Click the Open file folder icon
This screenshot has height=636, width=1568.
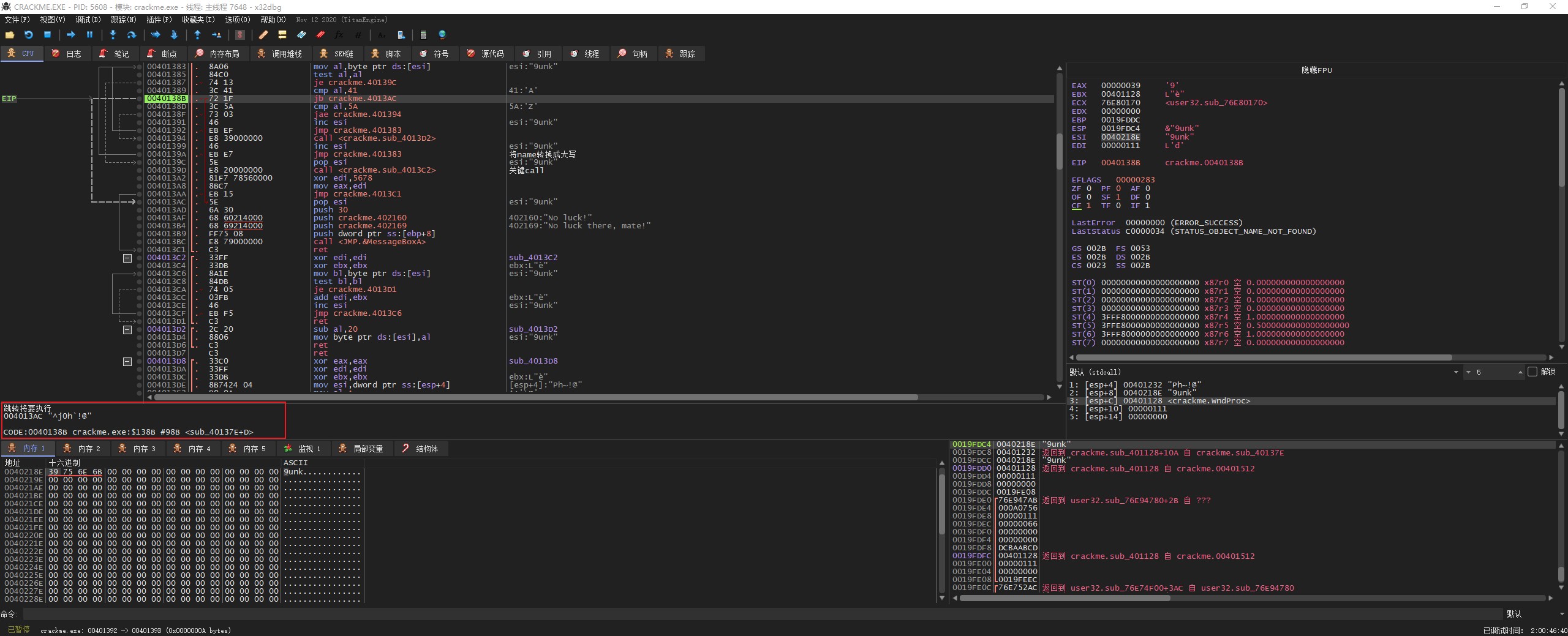pos(10,35)
